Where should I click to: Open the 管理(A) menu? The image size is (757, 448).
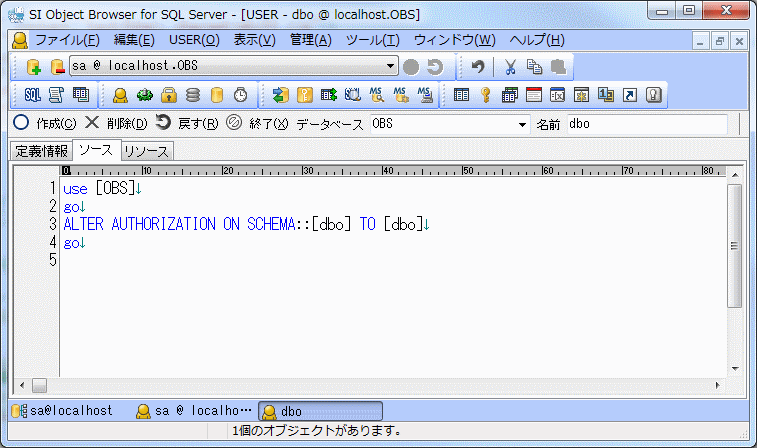coord(310,40)
